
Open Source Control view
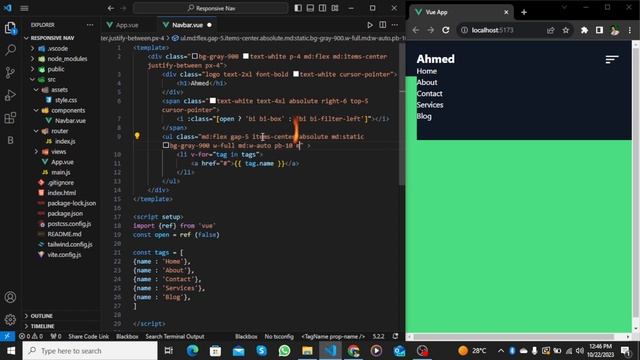tap(10, 73)
